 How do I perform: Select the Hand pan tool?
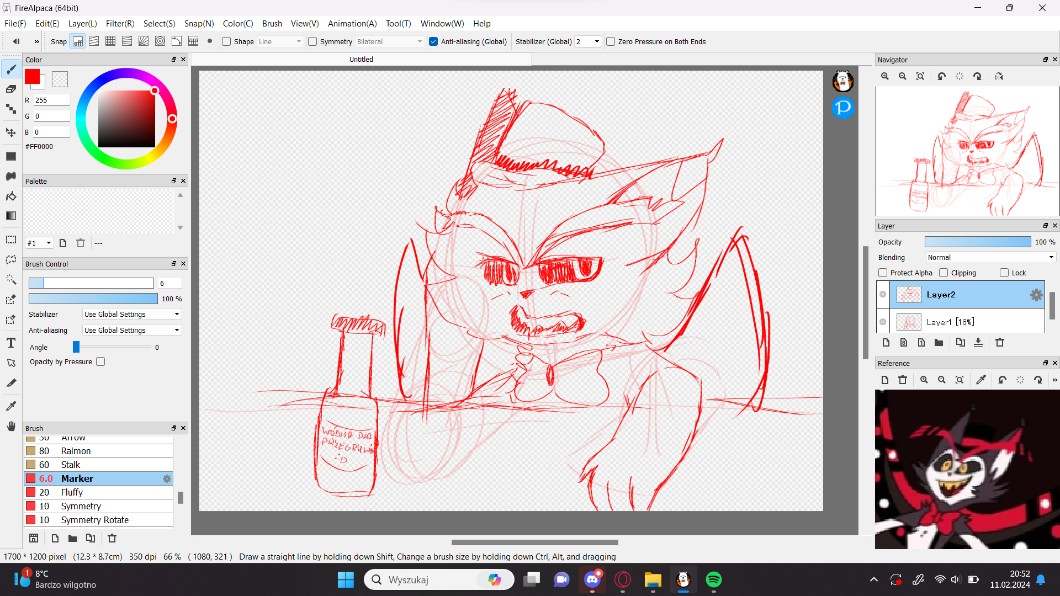pos(11,427)
